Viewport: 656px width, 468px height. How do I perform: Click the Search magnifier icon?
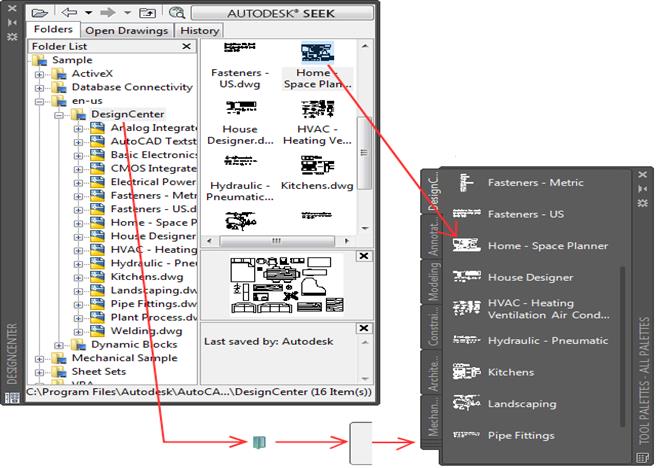coord(177,13)
